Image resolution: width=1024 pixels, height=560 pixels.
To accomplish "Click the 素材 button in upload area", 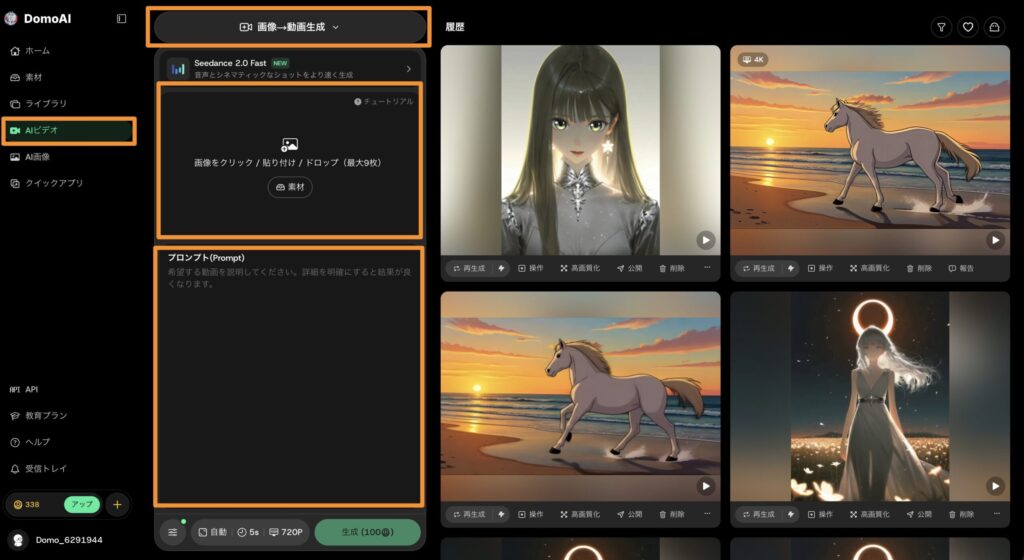I will 290,187.
